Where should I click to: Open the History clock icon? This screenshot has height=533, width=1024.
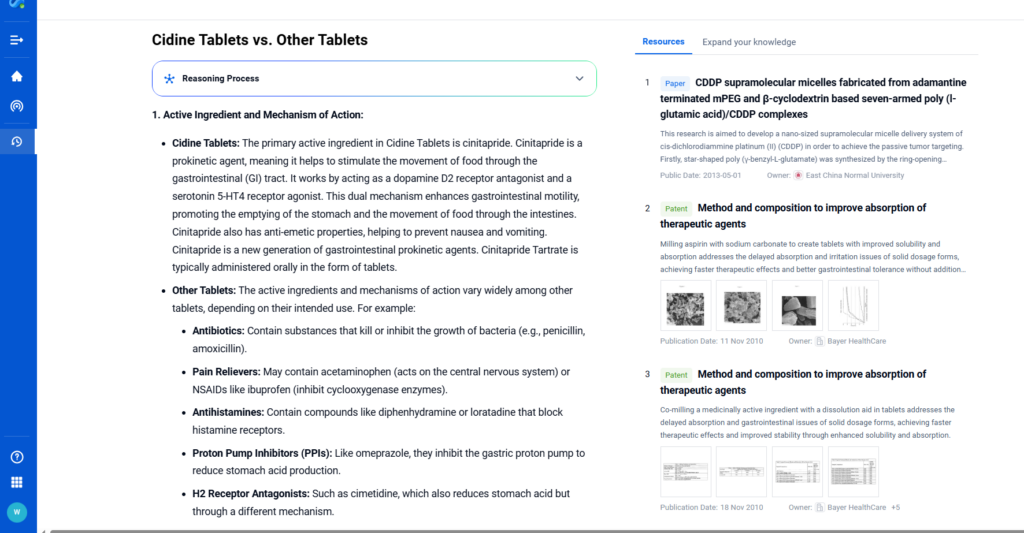[16, 141]
